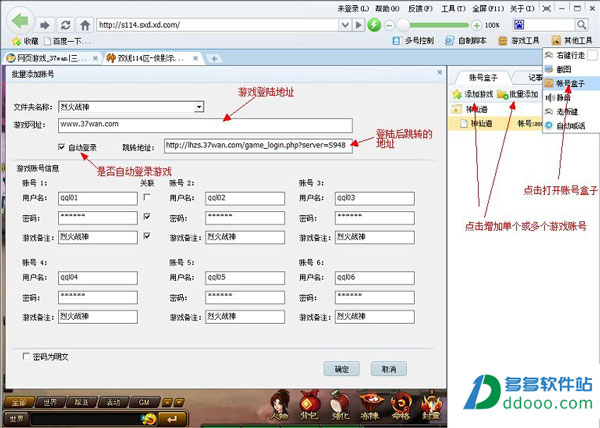Viewport: 600px width, 428px height.
Task: Click the green back arrow button
Action: [20, 21]
